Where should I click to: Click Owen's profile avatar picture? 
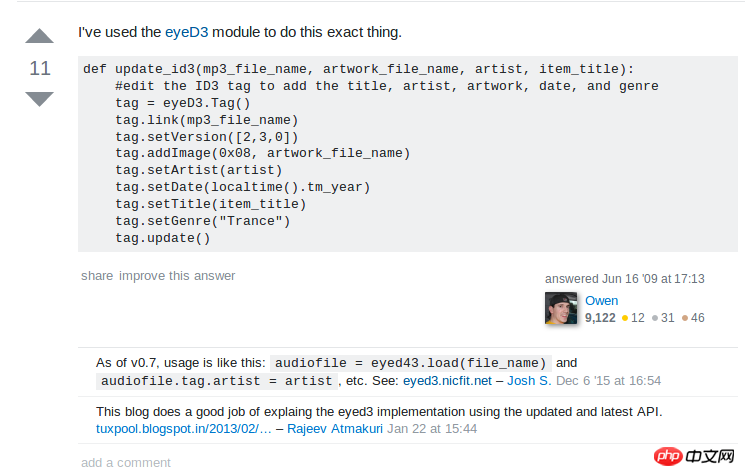(561, 308)
